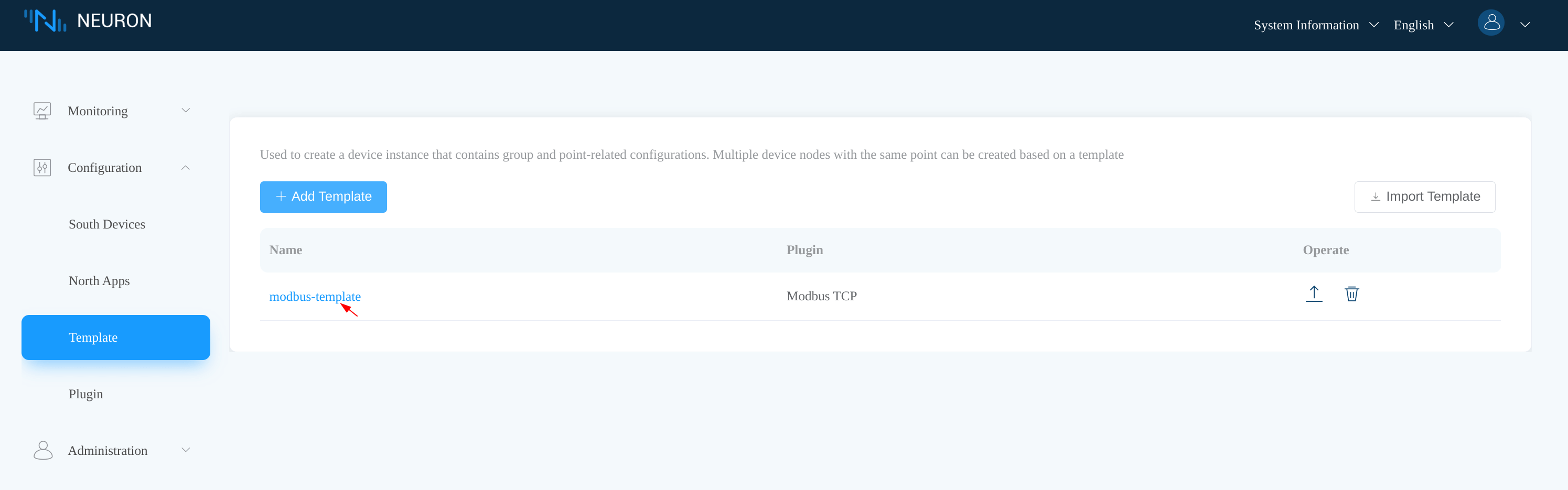Export modbus-template with the upload arrow icon

(1314, 294)
